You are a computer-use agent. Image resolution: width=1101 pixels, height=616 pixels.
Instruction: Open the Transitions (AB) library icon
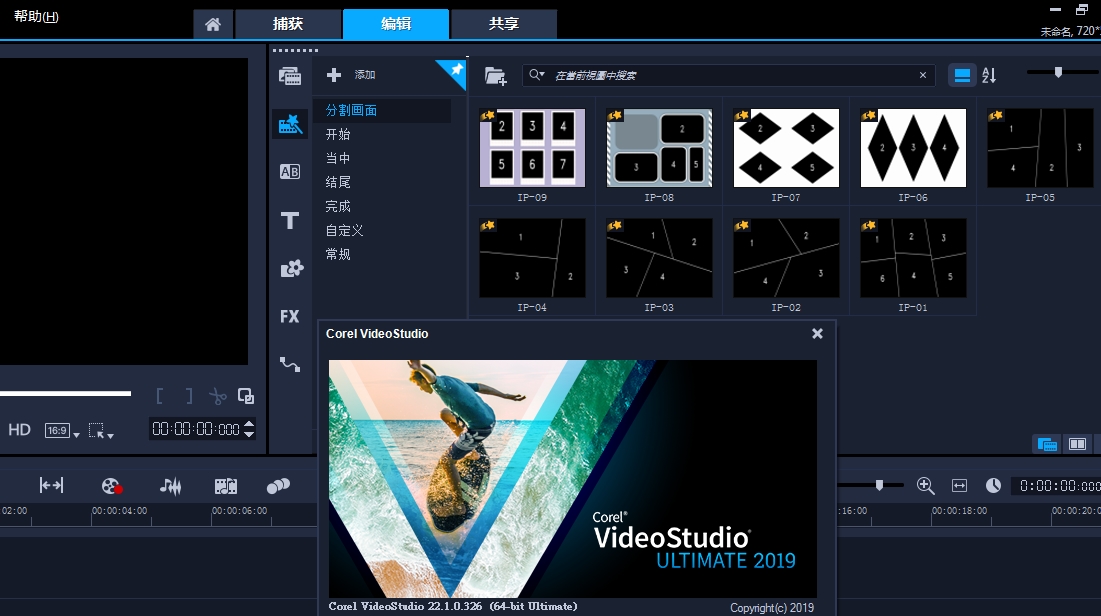[x=290, y=171]
